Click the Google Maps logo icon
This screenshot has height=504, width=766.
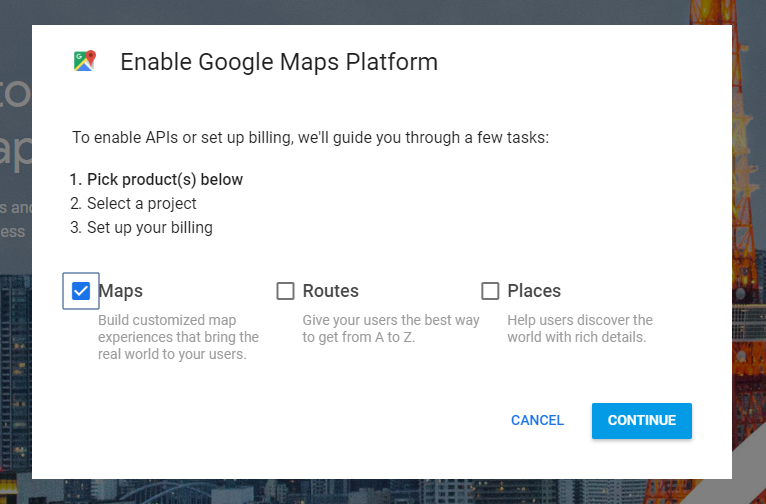85,61
